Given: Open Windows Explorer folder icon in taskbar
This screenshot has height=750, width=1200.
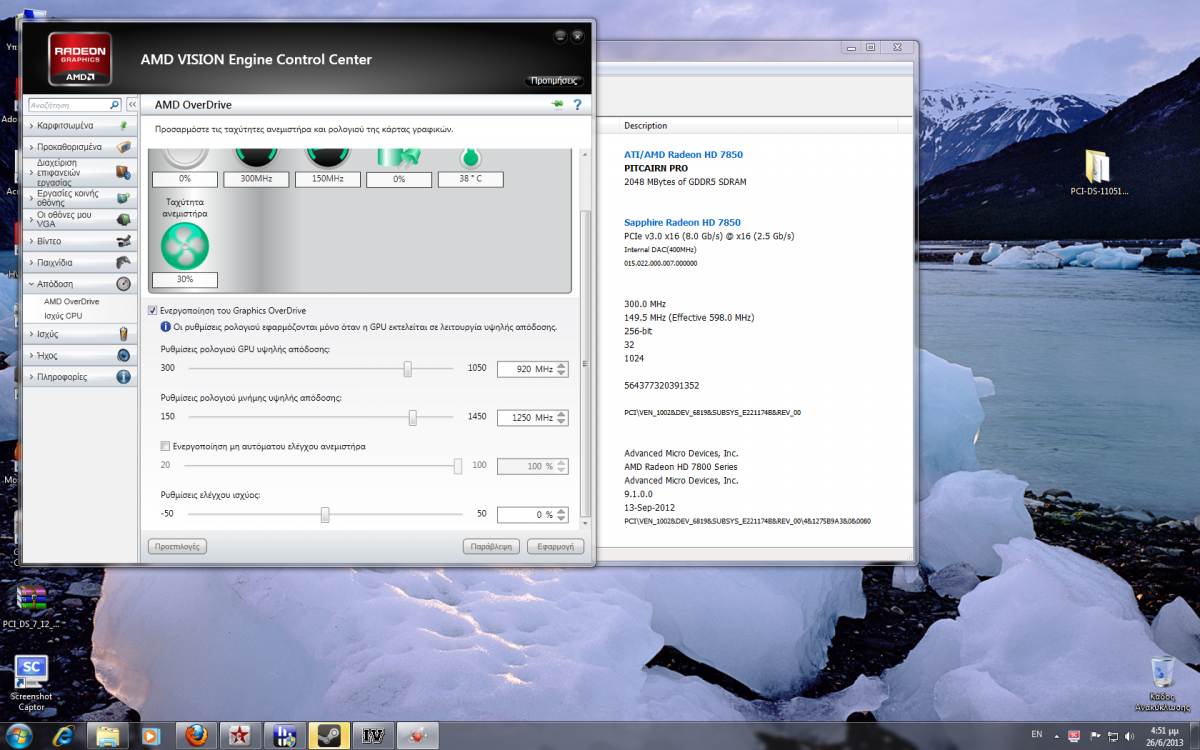Looking at the screenshot, I should 109,735.
